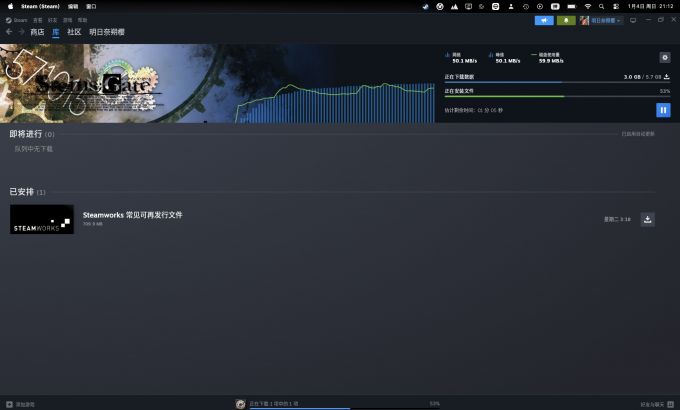680x410 pixels.
Task: Open the 商店 store tab
Action: point(37,32)
